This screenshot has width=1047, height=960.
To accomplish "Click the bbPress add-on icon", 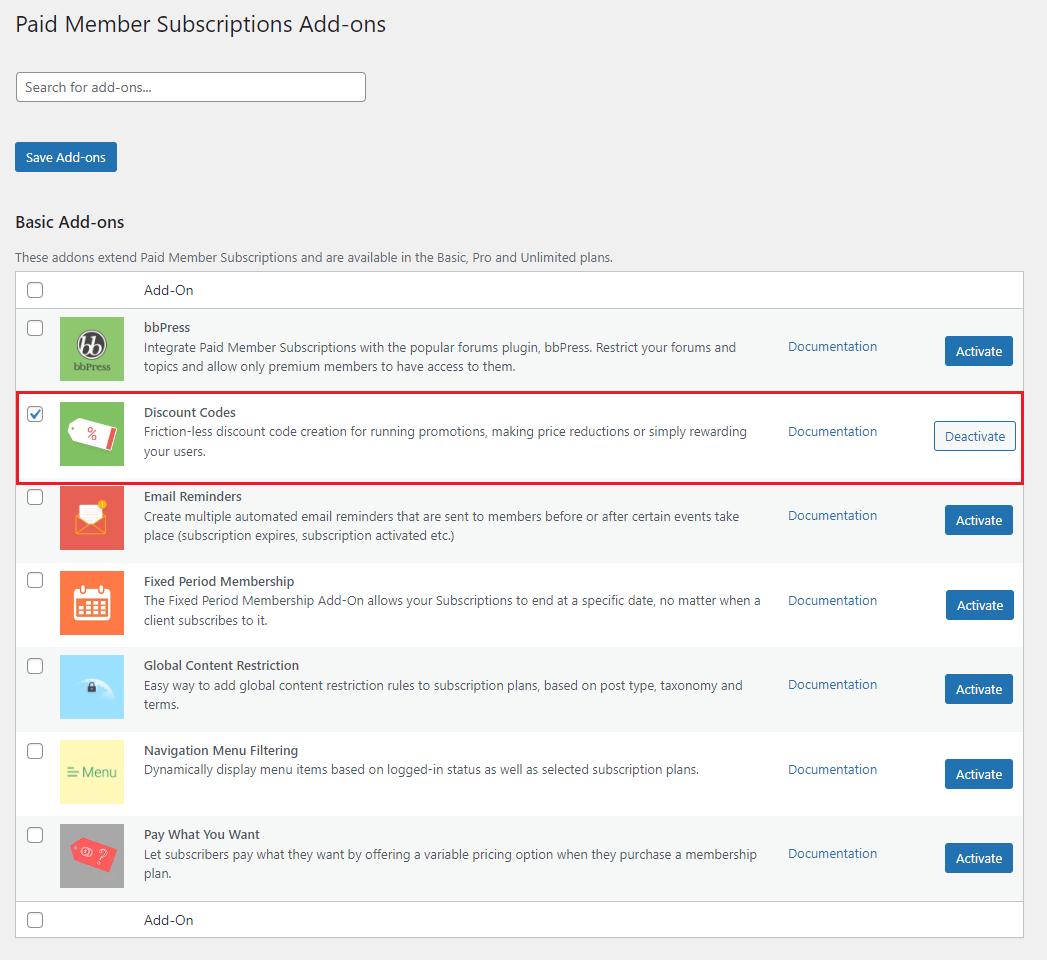I will [x=91, y=348].
